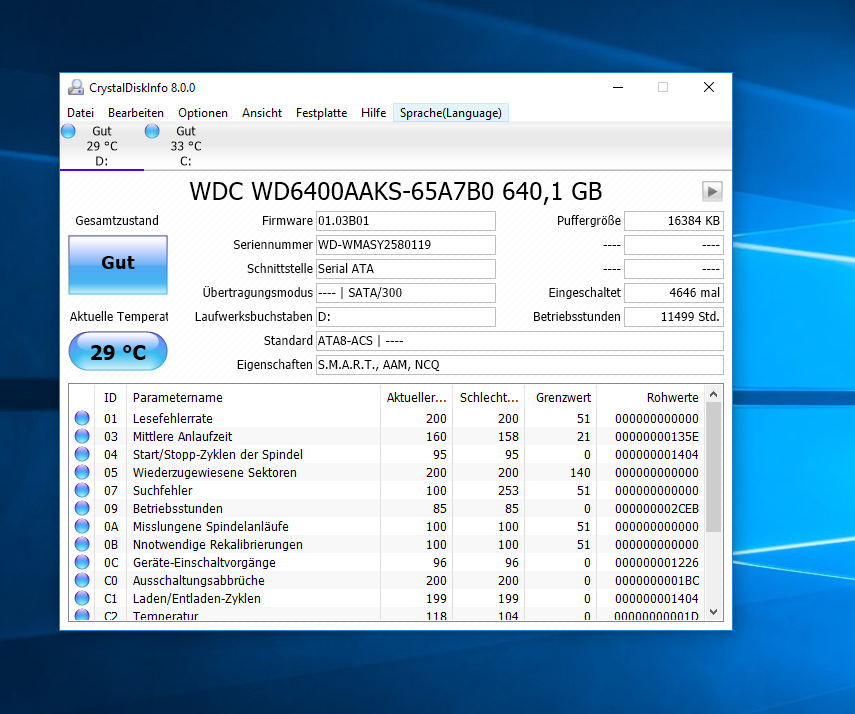Viewport: 855px width, 714px height.
Task: Open the Festplatte menu
Action: pos(322,113)
